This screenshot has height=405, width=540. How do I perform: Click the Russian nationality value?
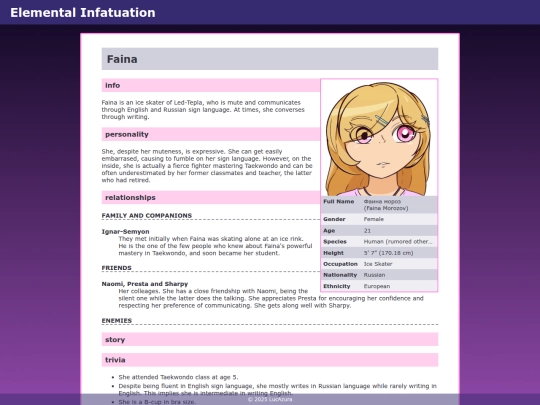click(374, 275)
